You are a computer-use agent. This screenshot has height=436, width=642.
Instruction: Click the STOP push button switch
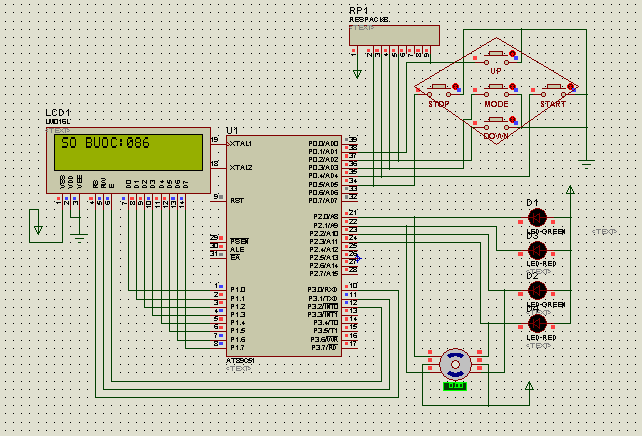click(x=439, y=90)
